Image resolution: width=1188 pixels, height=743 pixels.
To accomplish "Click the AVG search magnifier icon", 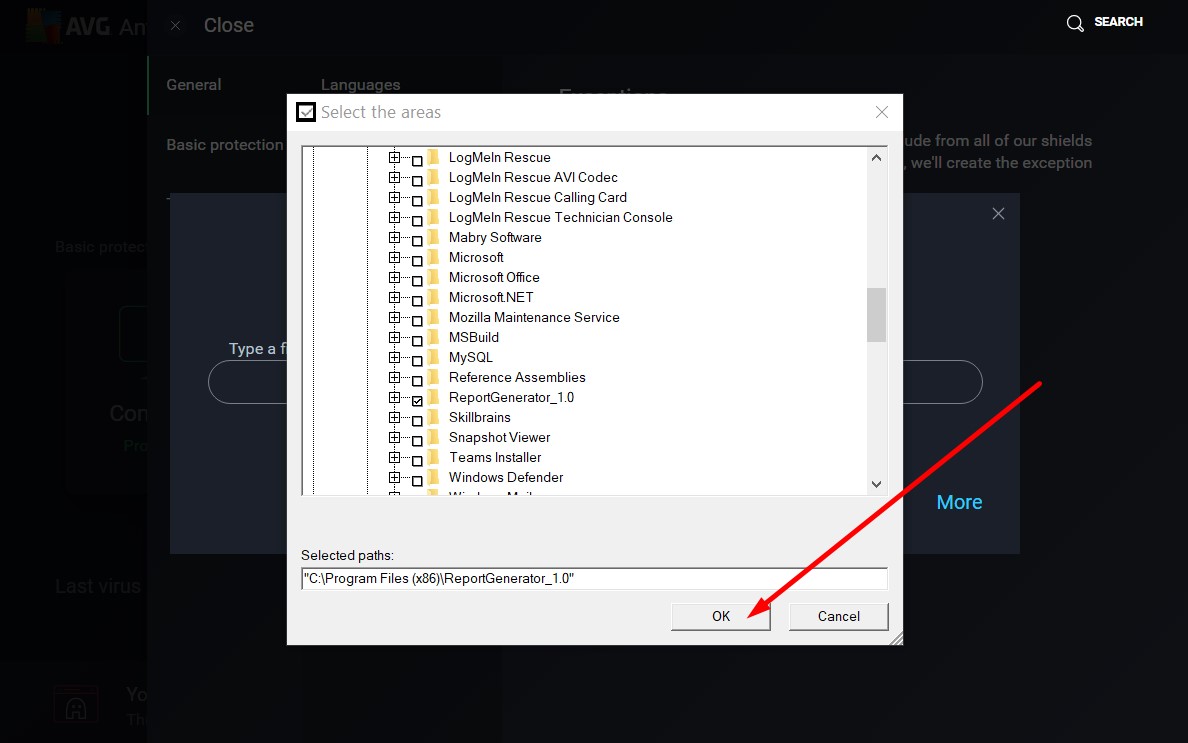I will coord(1075,23).
